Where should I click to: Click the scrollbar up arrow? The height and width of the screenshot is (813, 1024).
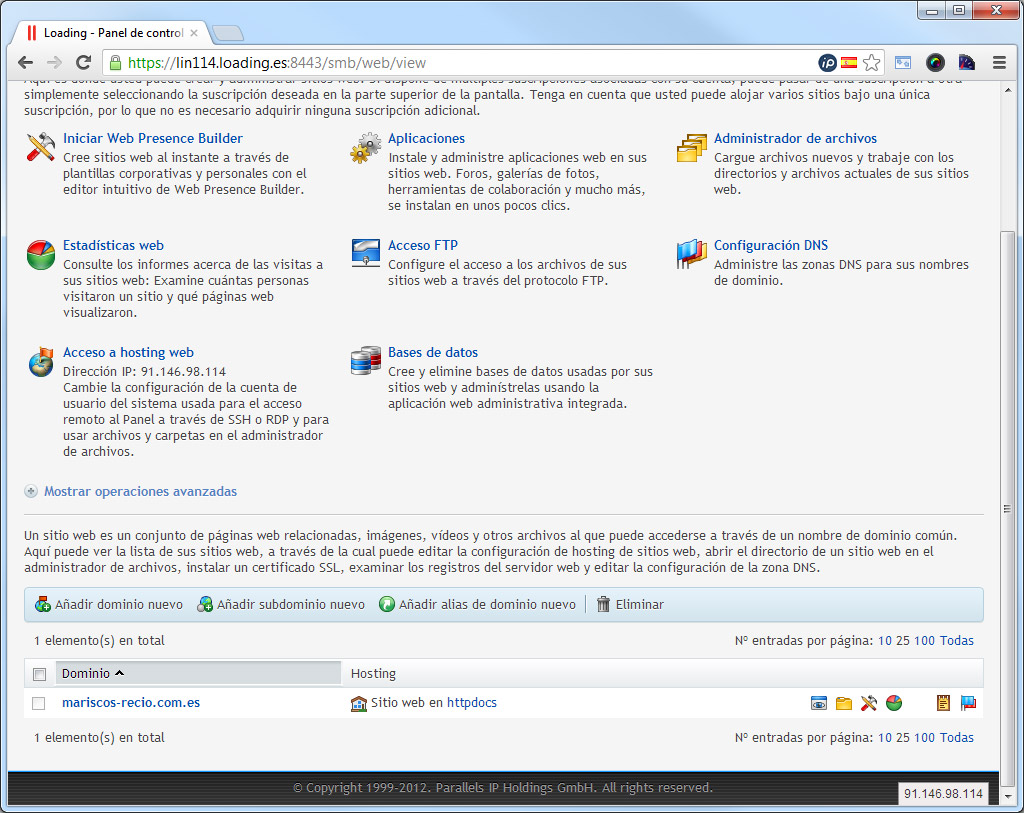point(1008,89)
